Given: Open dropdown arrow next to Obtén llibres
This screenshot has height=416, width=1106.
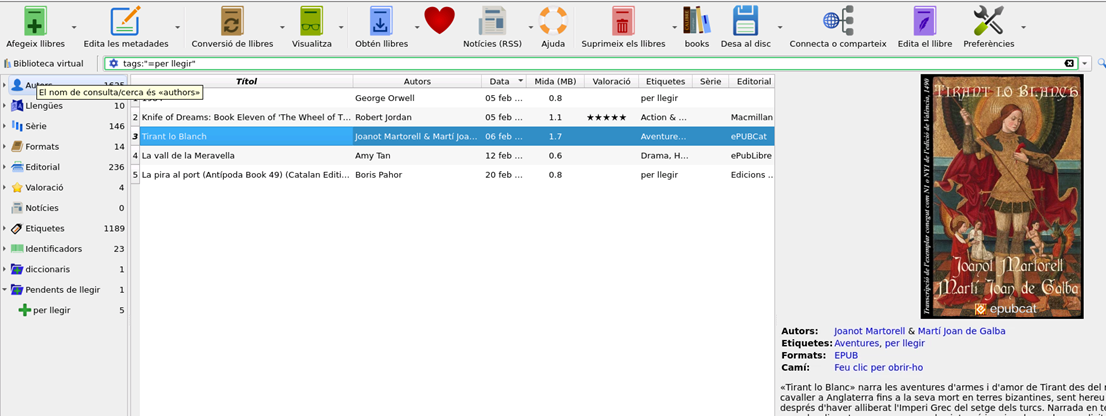Looking at the screenshot, I should click(417, 27).
